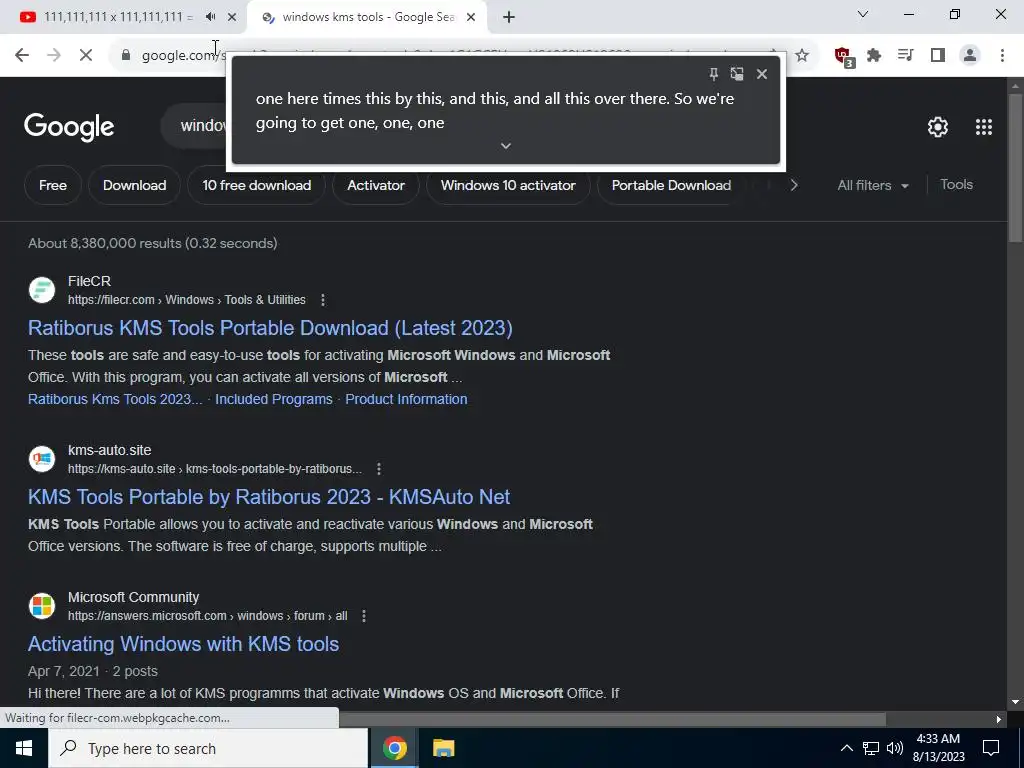Select the 10 free download chip
The height and width of the screenshot is (768, 1024).
[257, 185]
